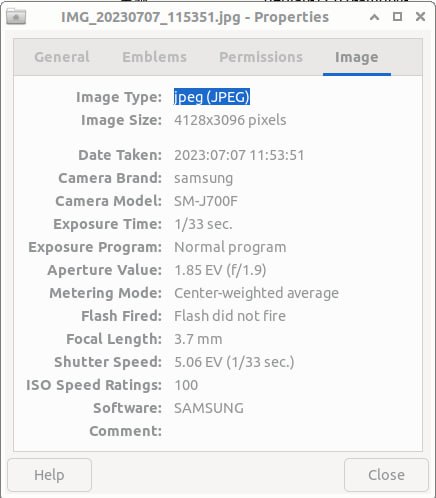Click the Help button
The image size is (436, 498).
pyautogui.click(x=49, y=475)
